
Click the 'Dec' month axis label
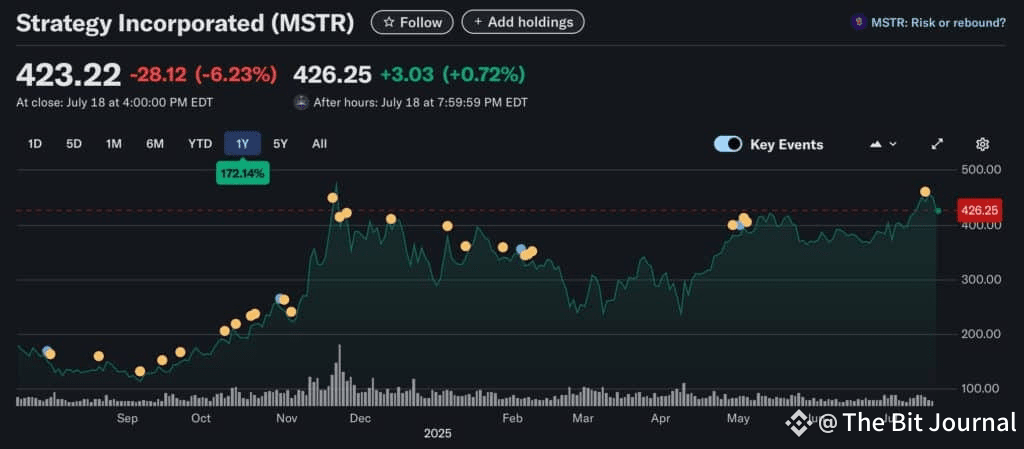point(360,418)
